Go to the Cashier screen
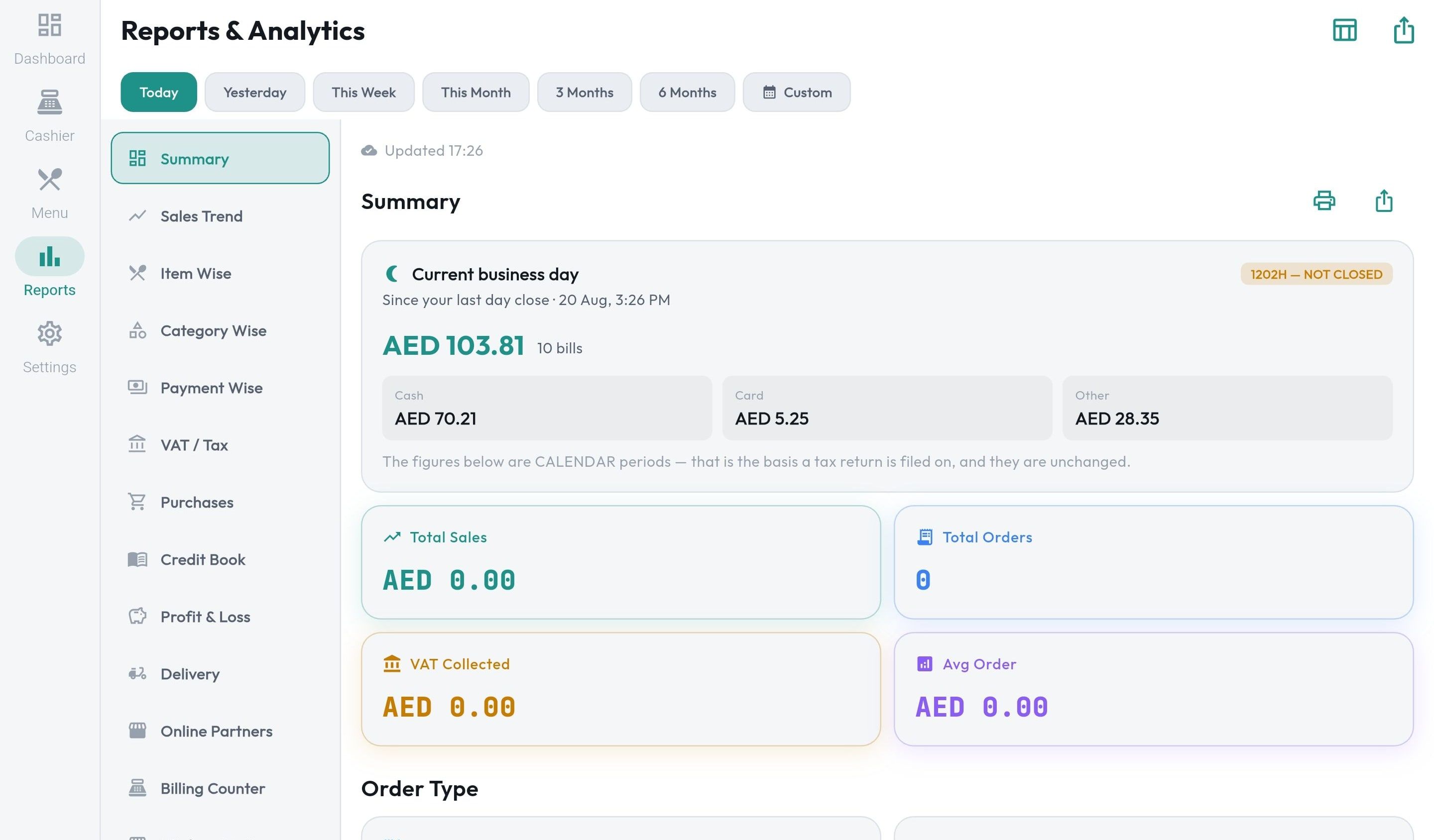 (x=49, y=115)
